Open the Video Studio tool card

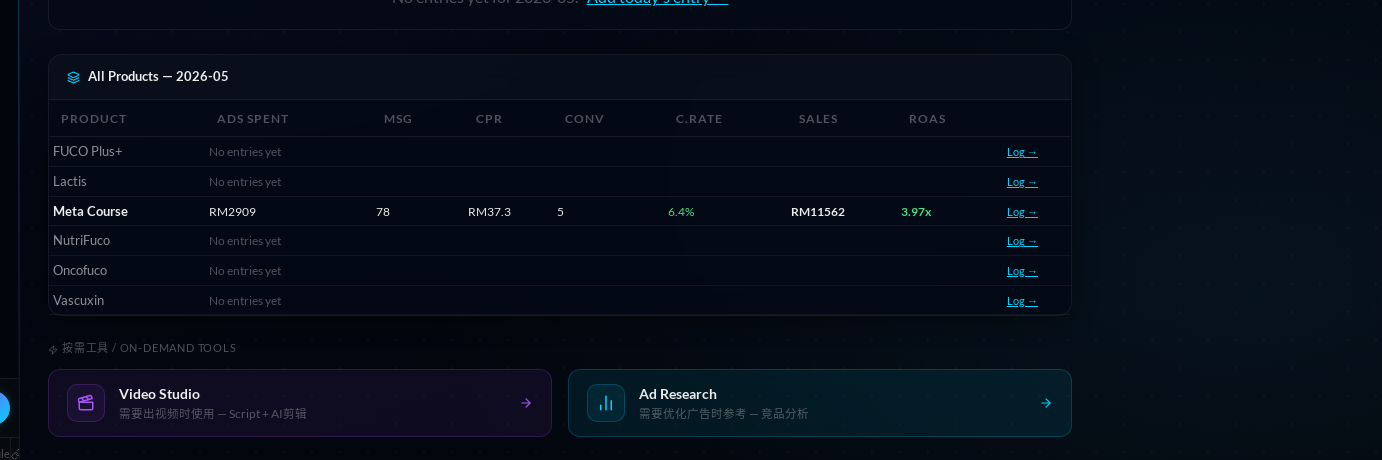(300, 403)
